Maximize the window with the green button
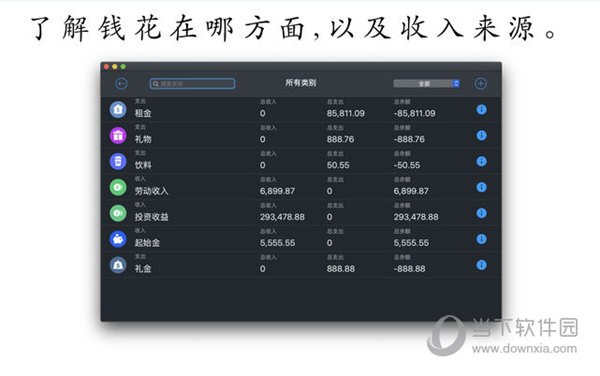 (123, 67)
